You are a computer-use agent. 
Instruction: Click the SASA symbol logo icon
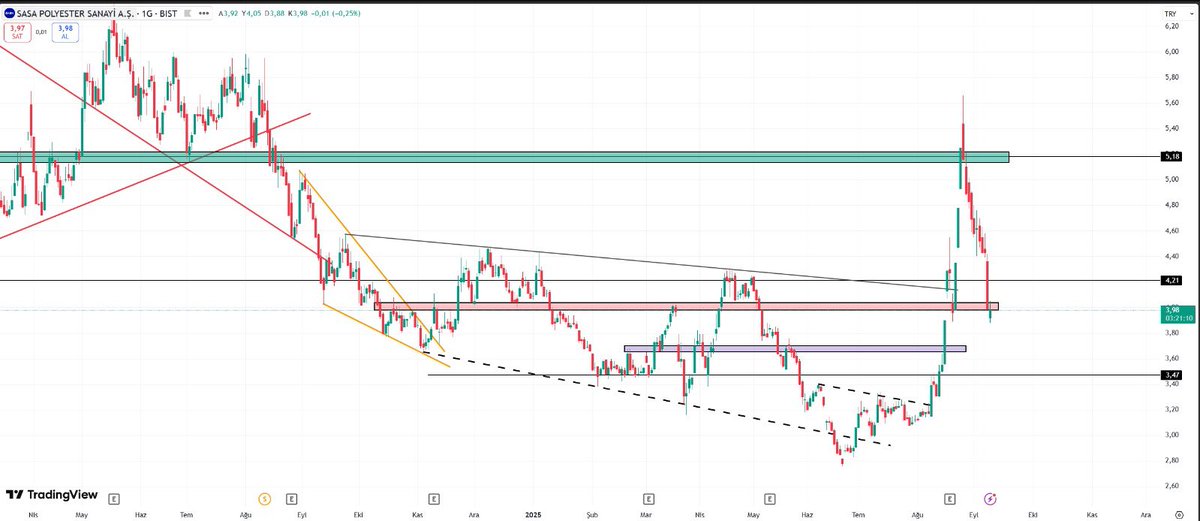tap(8, 13)
